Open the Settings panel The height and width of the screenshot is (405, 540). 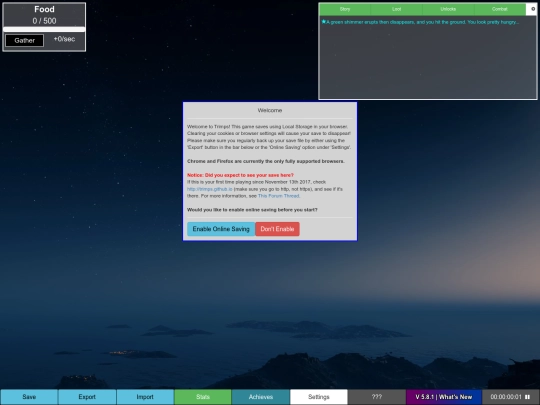pos(319,397)
